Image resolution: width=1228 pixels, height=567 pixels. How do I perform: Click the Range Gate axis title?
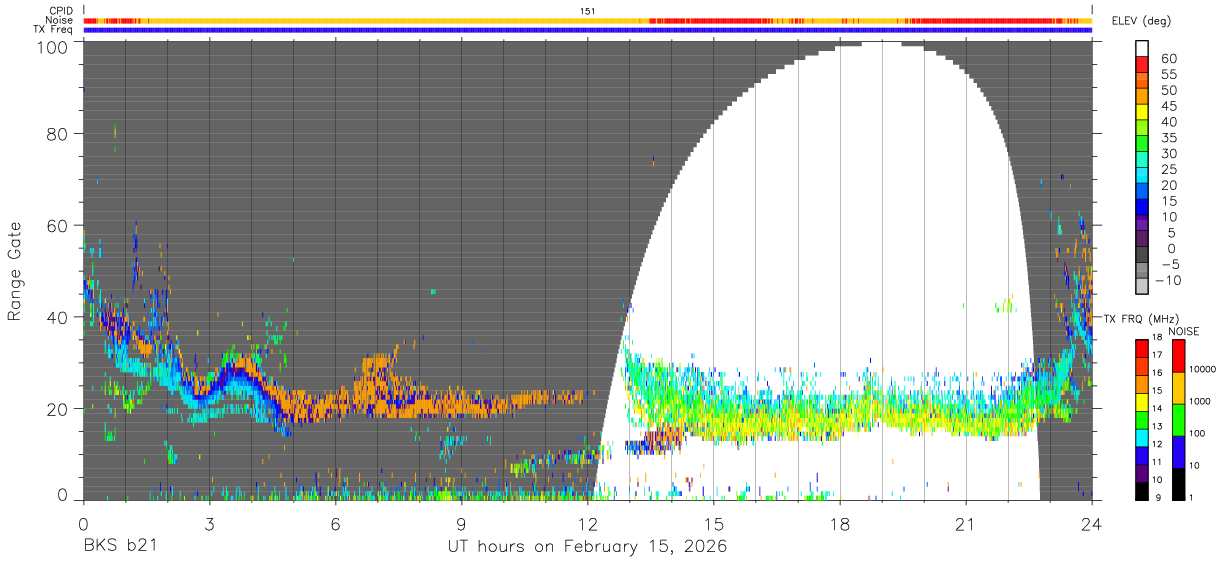[15, 272]
